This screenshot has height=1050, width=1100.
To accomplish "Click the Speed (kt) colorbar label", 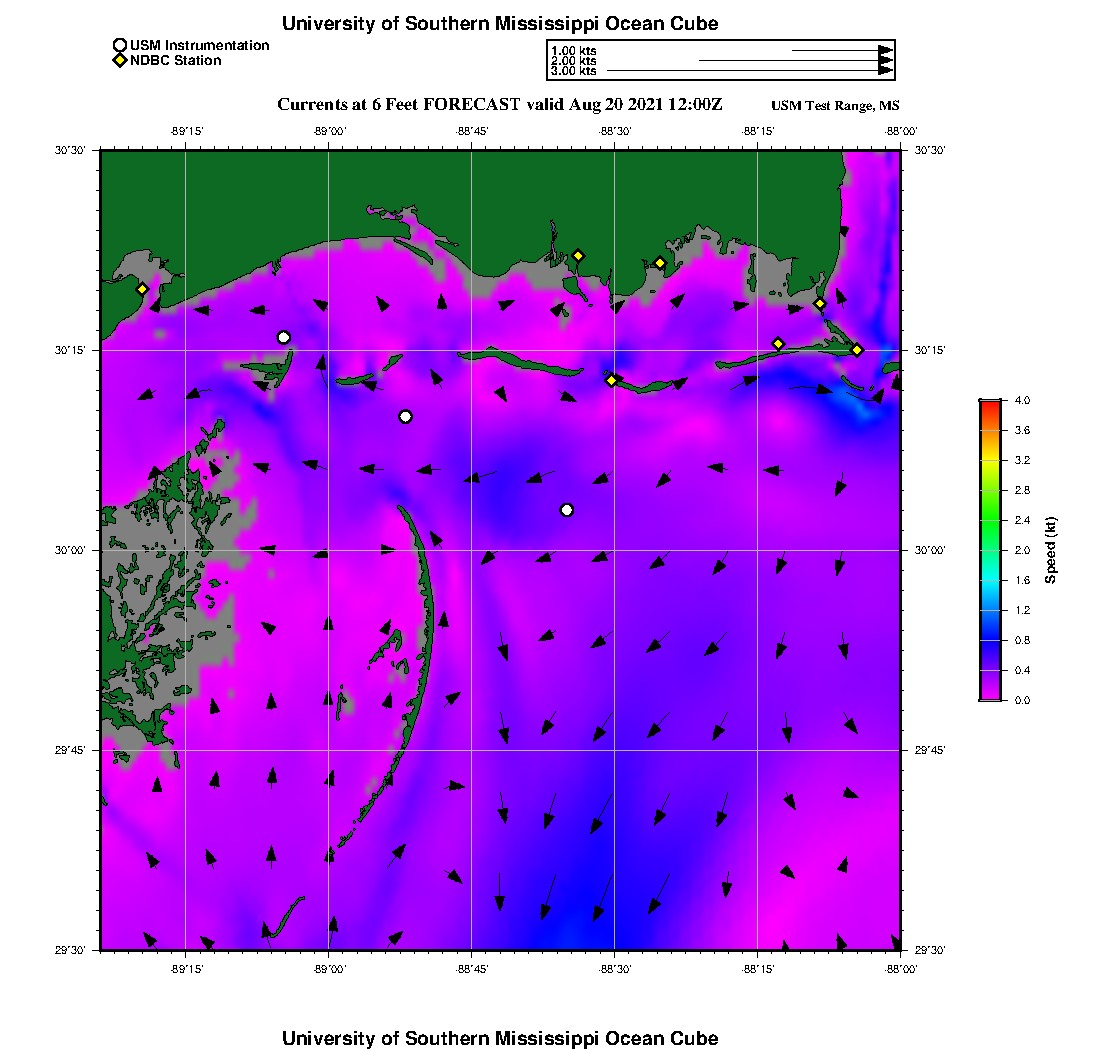I will click(1051, 550).
